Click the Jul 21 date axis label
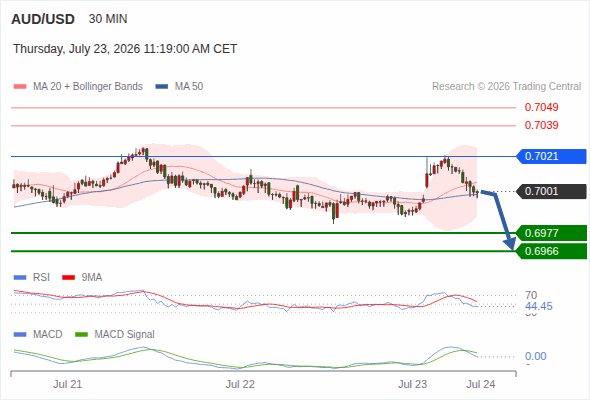 [67, 384]
